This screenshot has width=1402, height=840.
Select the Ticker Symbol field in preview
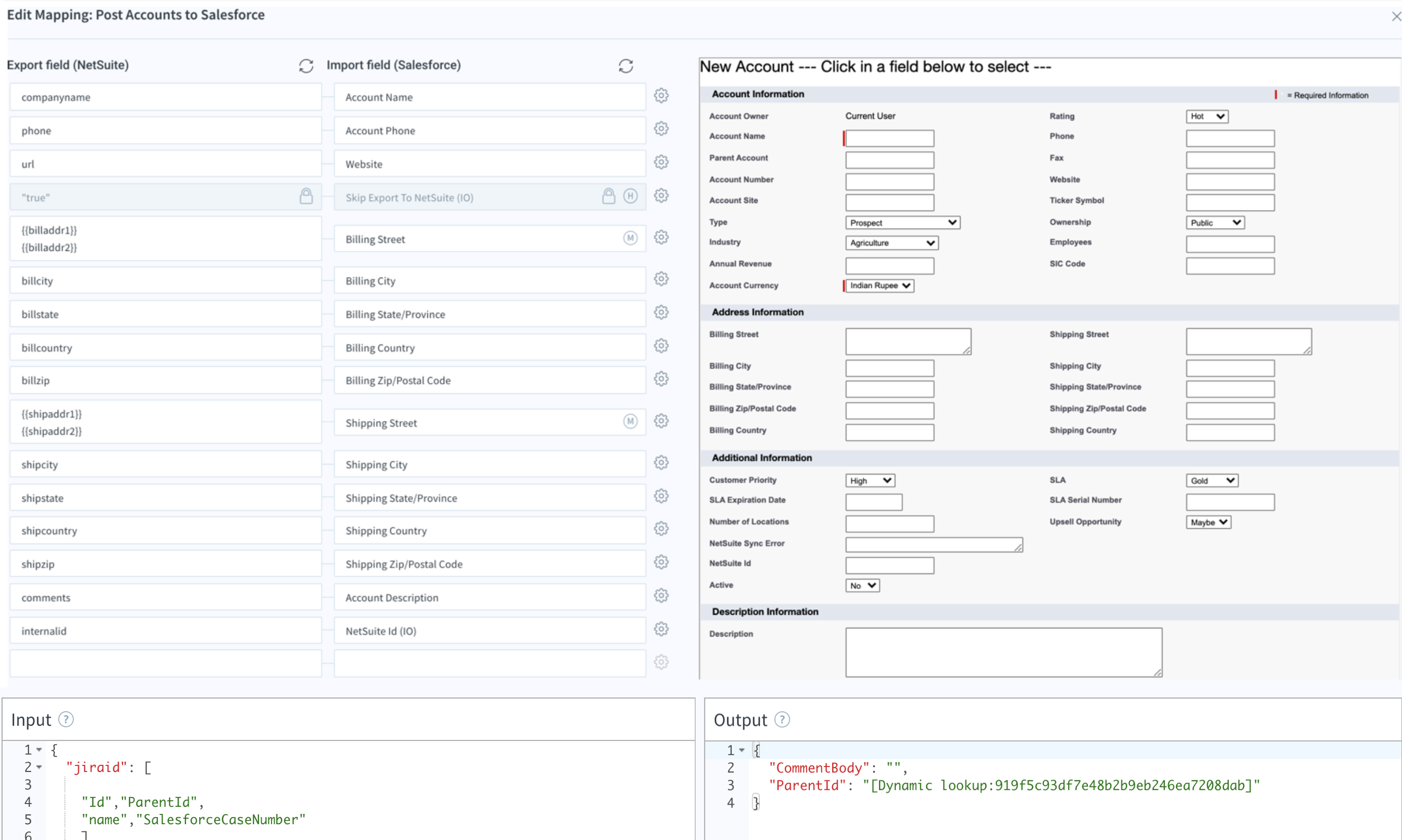click(x=1230, y=202)
